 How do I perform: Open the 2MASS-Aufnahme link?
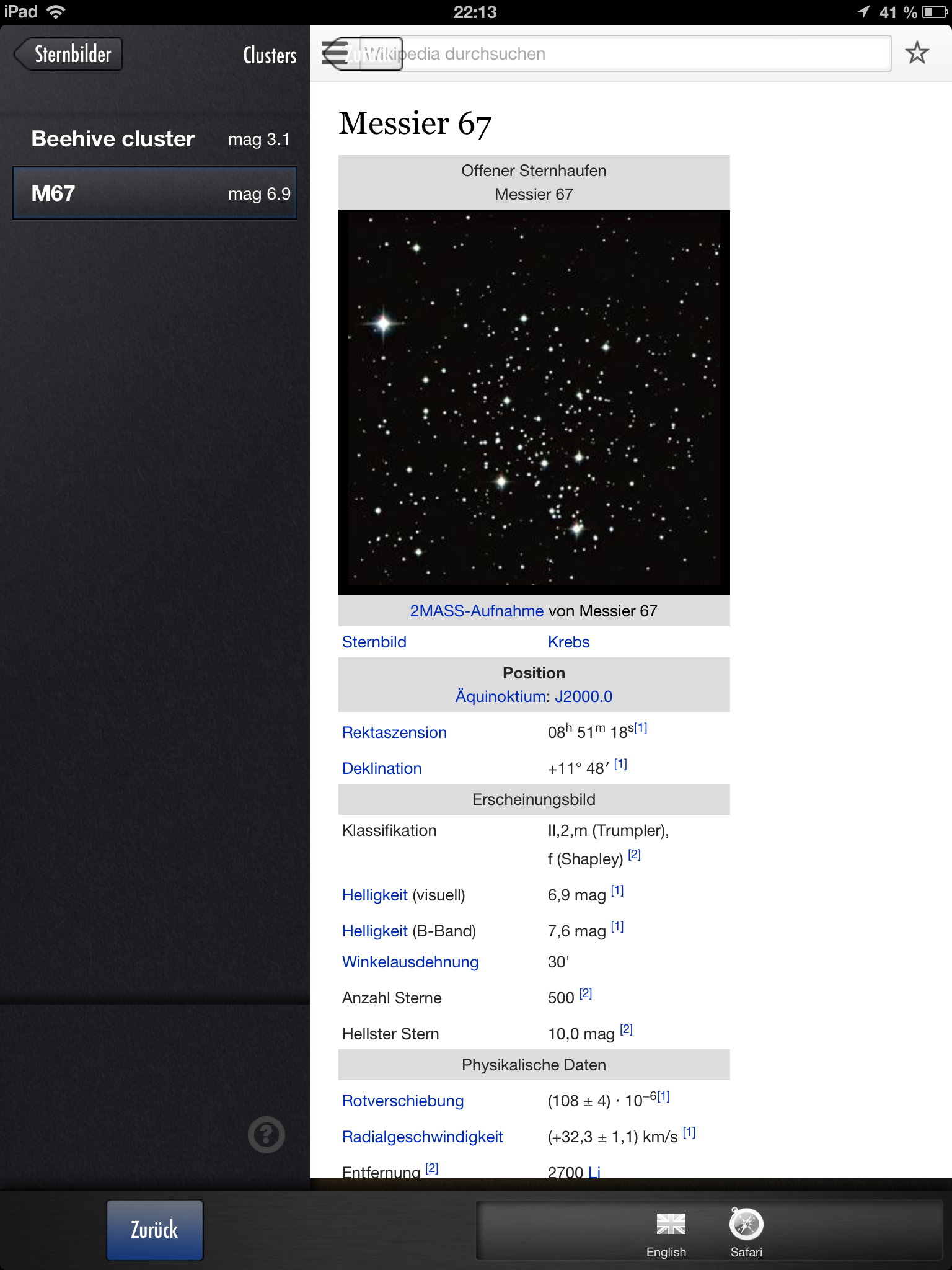tap(476, 611)
